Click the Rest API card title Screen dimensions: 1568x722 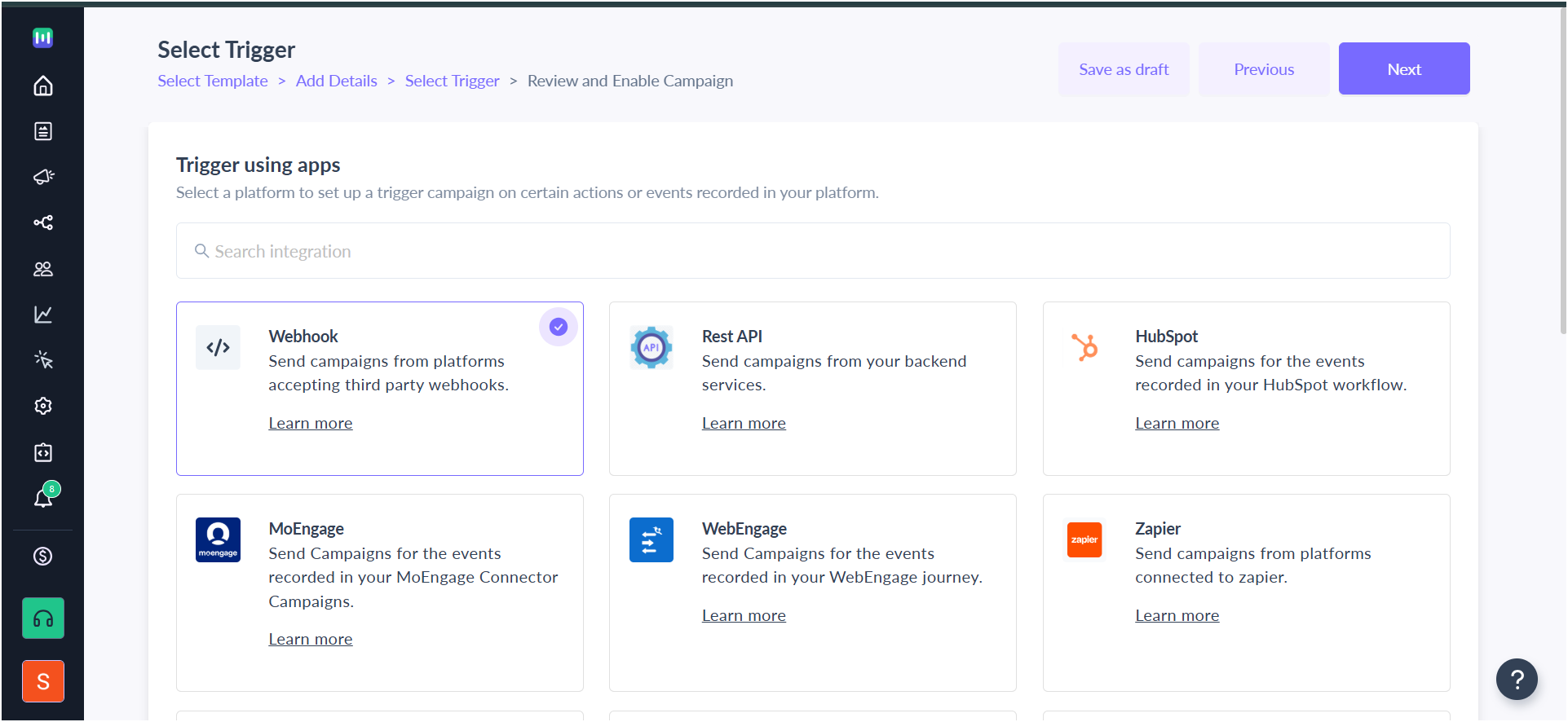click(x=732, y=337)
